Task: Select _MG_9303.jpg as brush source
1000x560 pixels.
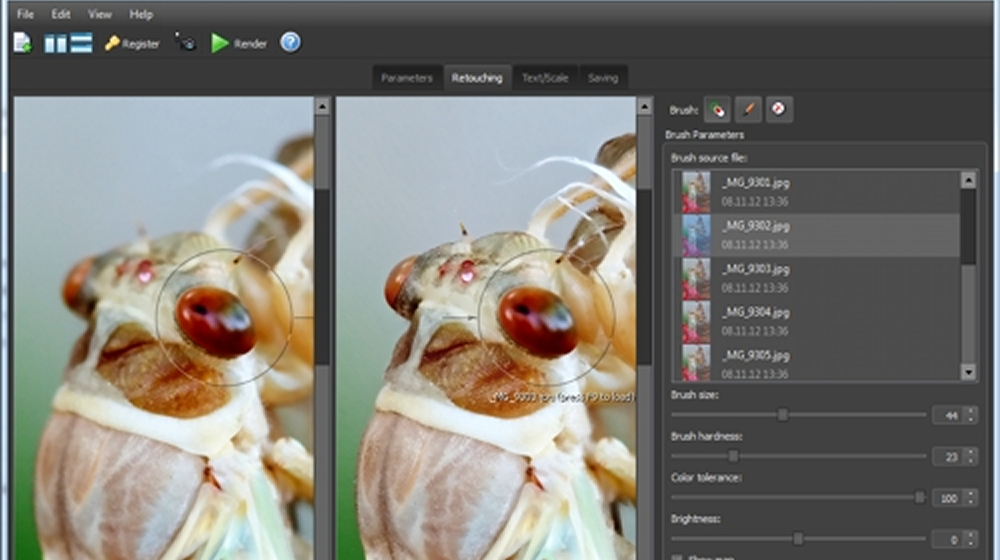Action: [x=817, y=278]
